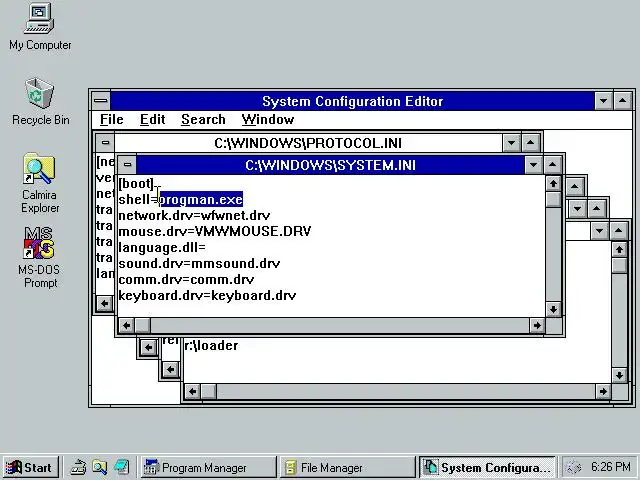Open SYSTEM.INI window control-menu box
Viewport: 640px width, 480px height.
tap(127, 165)
